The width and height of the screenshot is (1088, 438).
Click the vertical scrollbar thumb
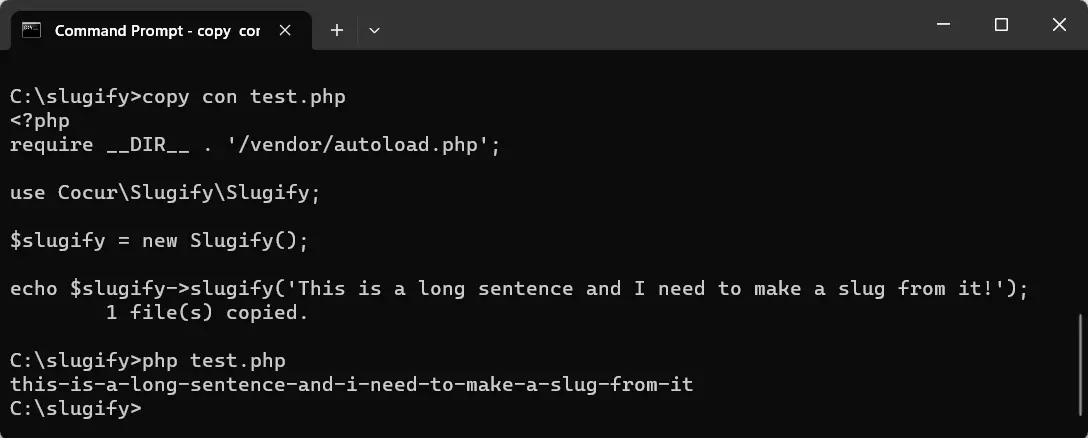click(1082, 374)
